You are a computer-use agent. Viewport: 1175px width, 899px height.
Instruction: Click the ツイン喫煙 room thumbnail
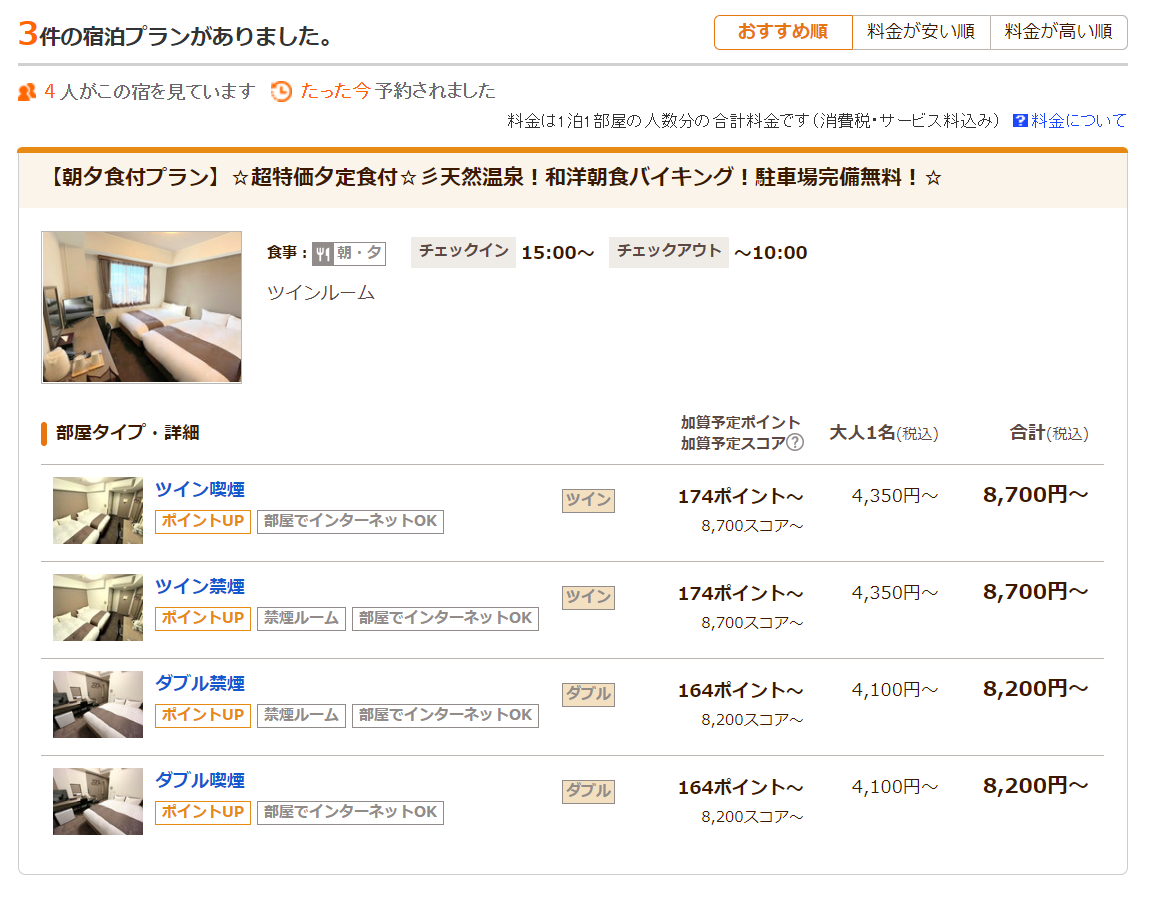[98, 510]
